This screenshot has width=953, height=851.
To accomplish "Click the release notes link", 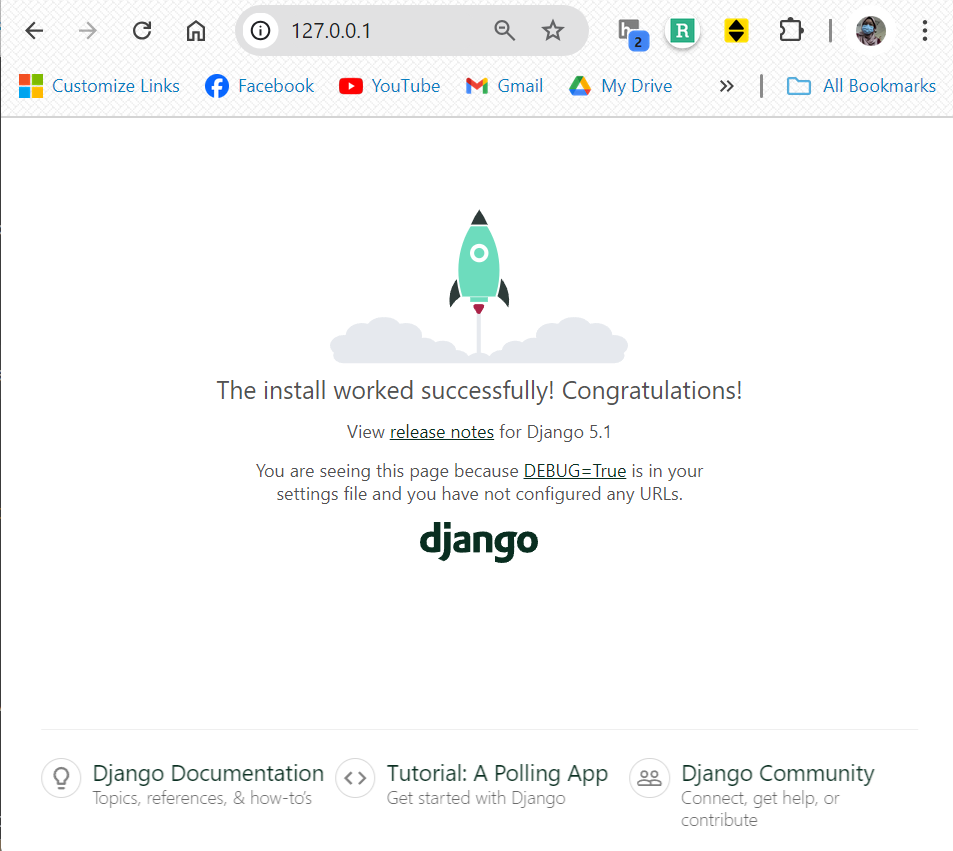I will pyautogui.click(x=441, y=432).
